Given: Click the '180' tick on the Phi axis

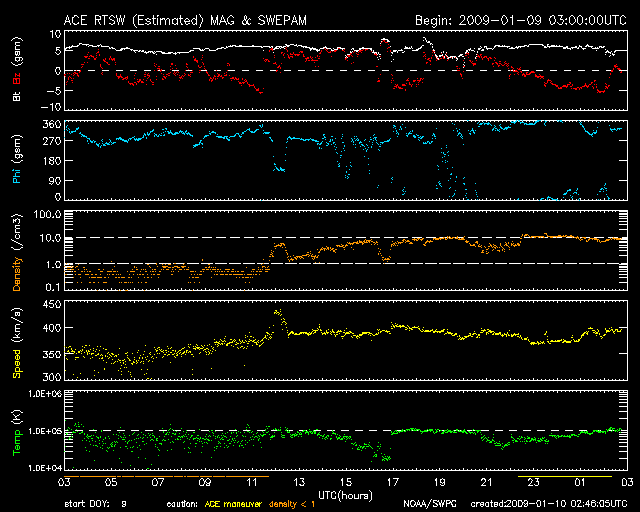Looking at the screenshot, I should [x=51, y=160].
